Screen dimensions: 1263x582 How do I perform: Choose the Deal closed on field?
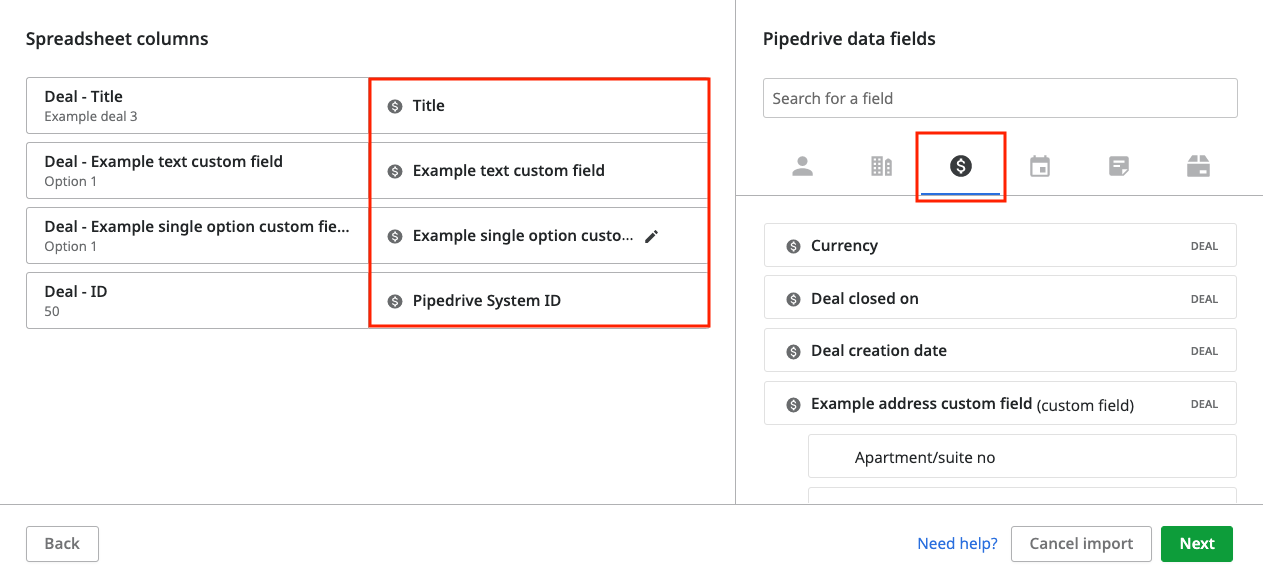1000,298
